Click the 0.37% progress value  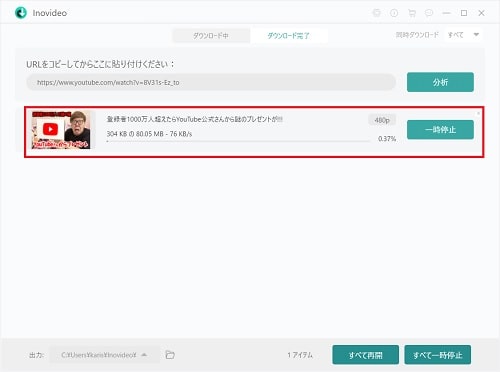pos(387,139)
